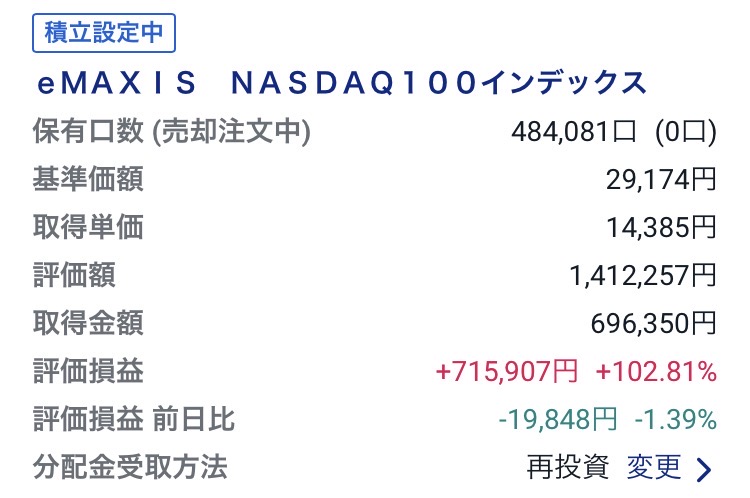
Task: Click the chevron arrow beside 変更
Action: [x=704, y=469]
